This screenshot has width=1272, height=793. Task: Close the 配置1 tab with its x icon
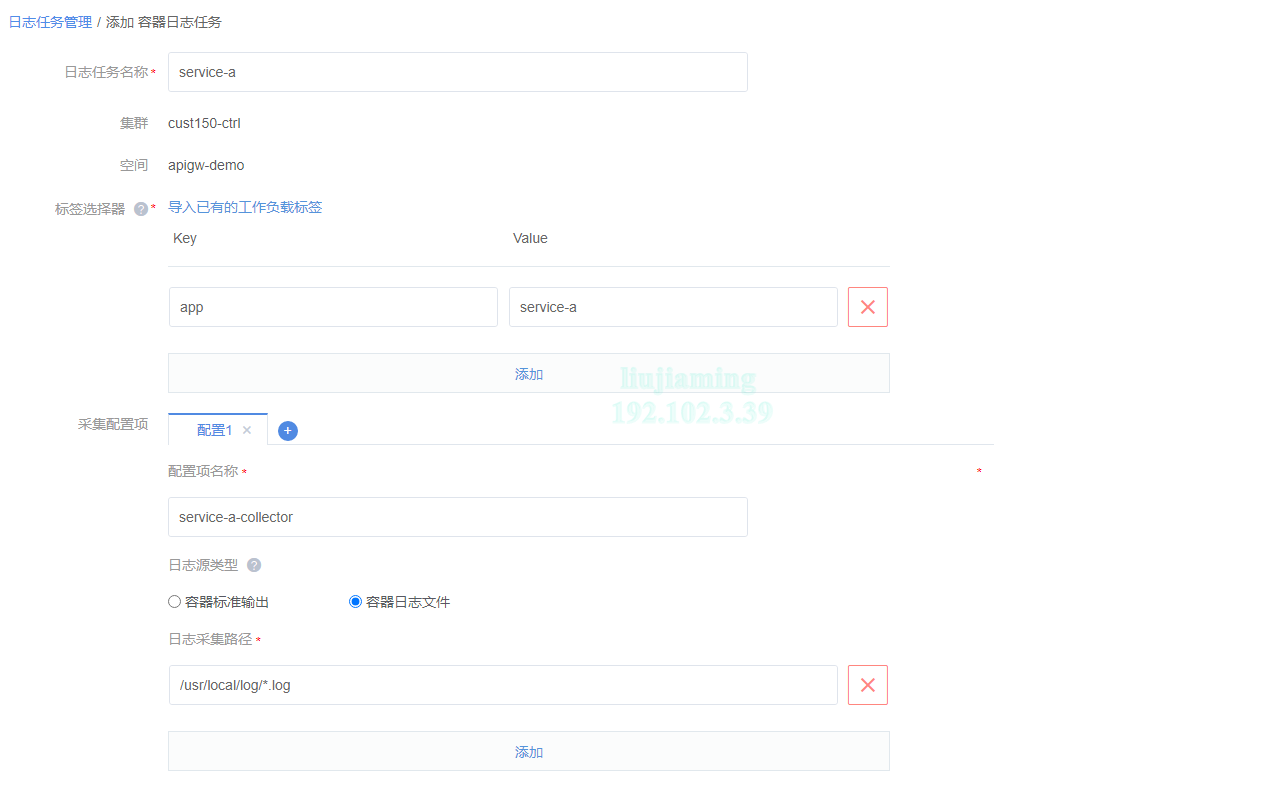pos(247,430)
